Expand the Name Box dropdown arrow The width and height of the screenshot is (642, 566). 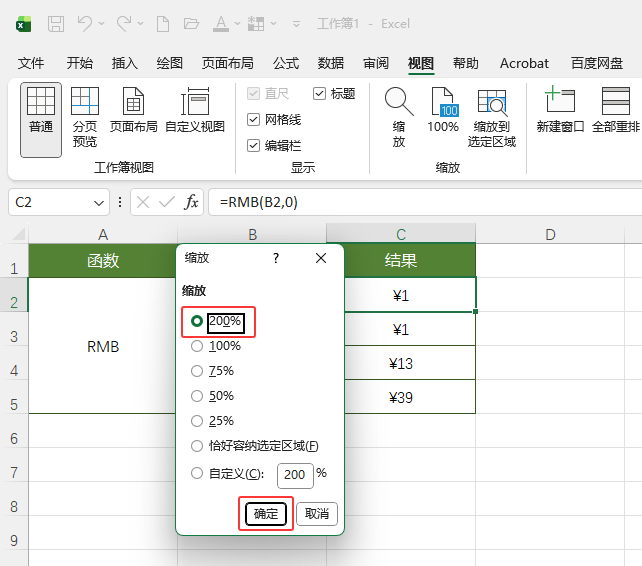click(x=99, y=203)
